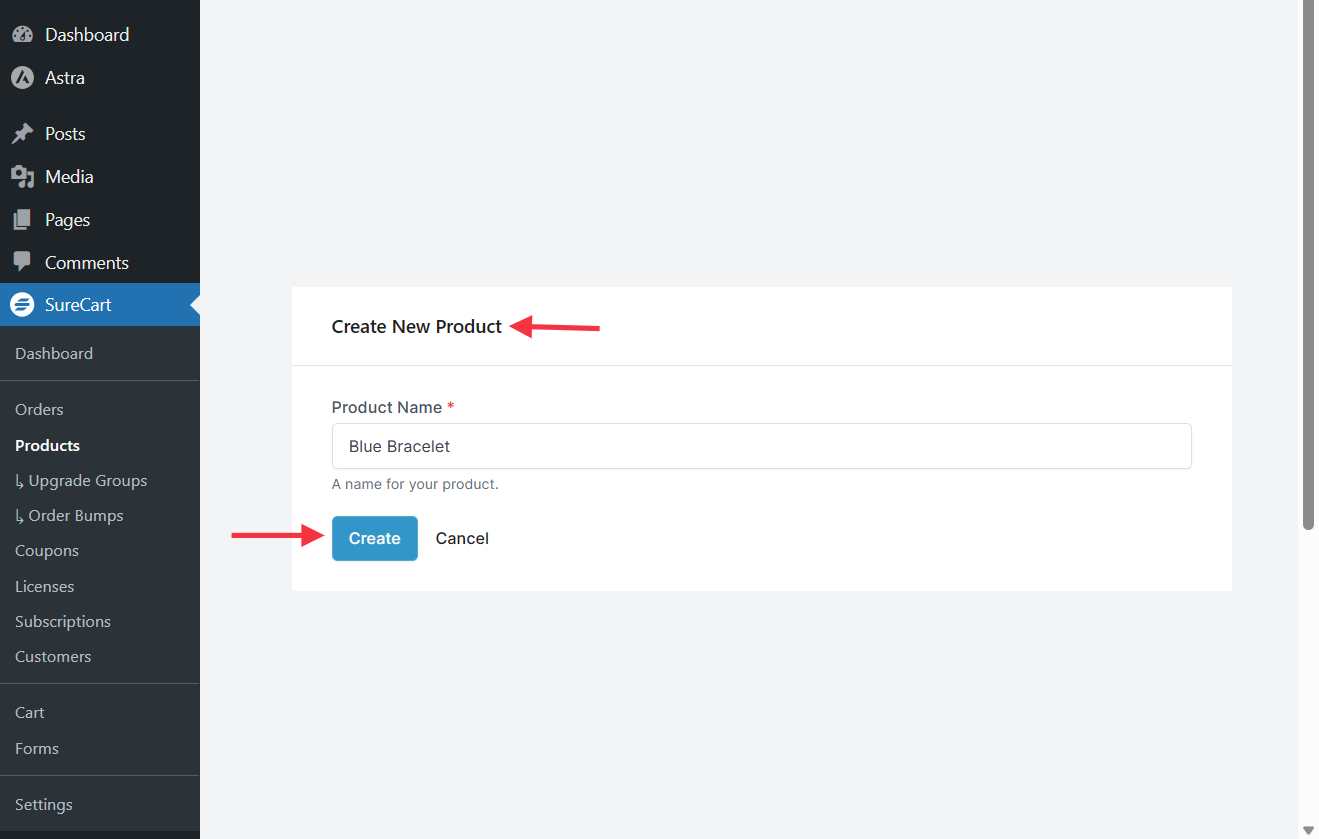Screen dimensions: 1319x839
Task: Select Licenses in the sidebar
Action: (44, 587)
